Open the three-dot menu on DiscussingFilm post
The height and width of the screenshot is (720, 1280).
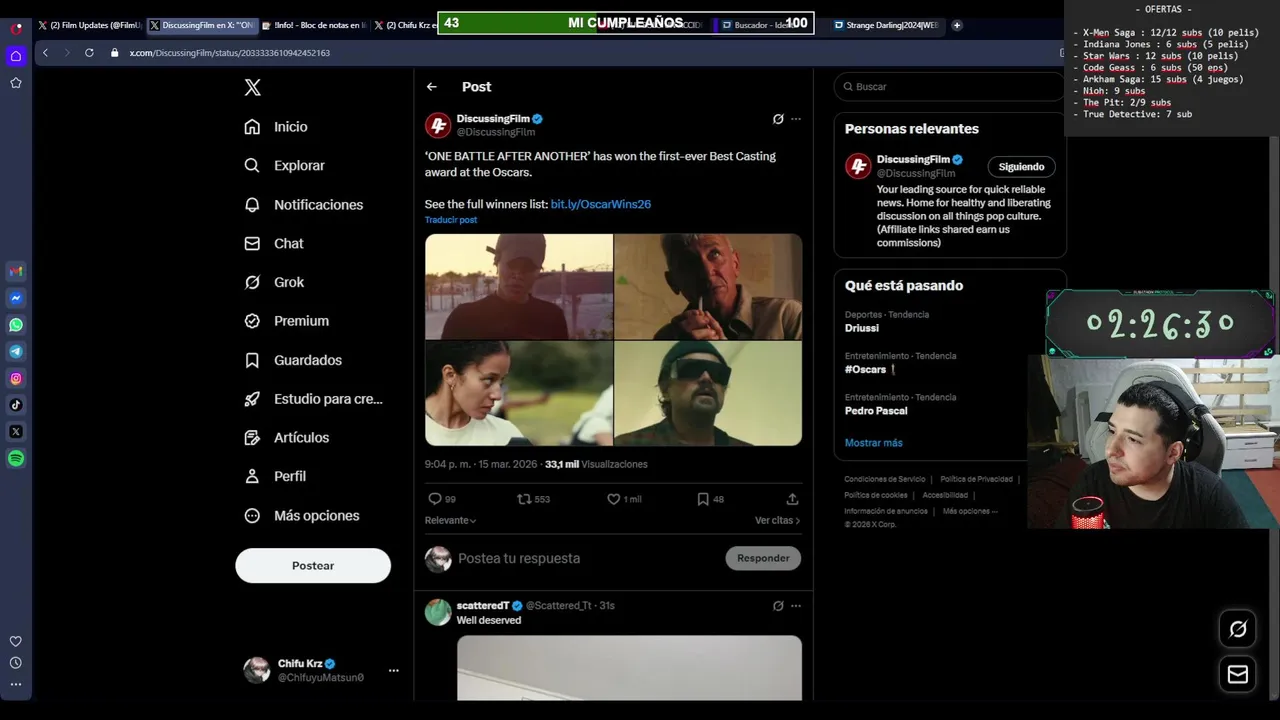[796, 119]
